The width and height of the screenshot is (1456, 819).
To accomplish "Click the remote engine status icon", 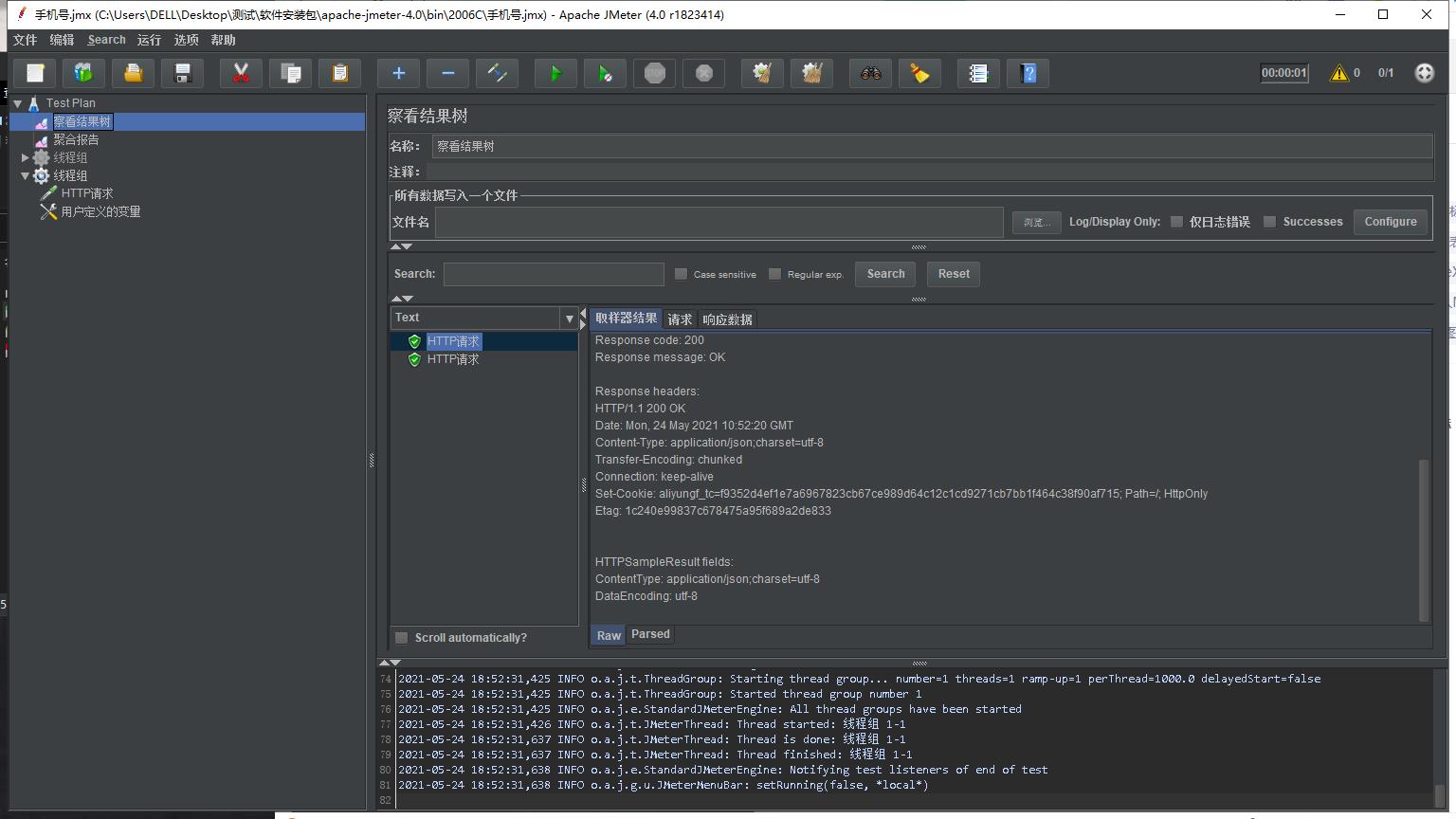I will tap(1424, 73).
